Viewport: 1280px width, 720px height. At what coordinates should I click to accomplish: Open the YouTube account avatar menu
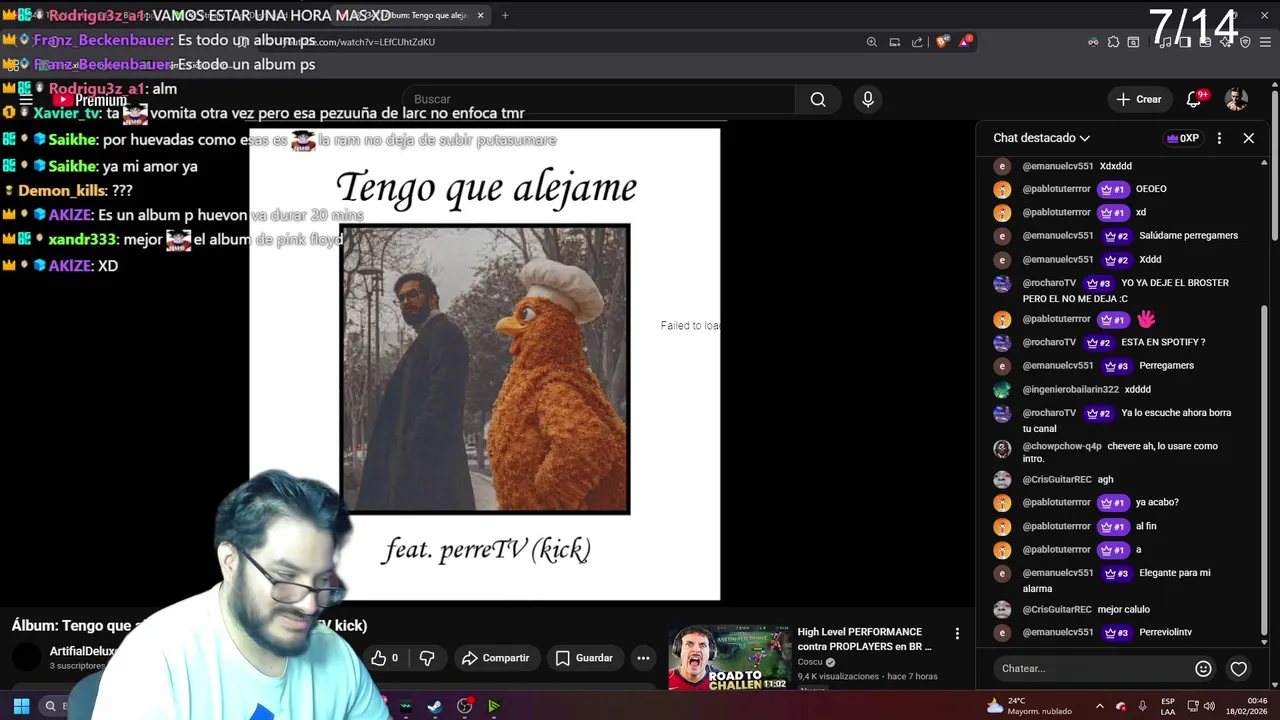1237,99
